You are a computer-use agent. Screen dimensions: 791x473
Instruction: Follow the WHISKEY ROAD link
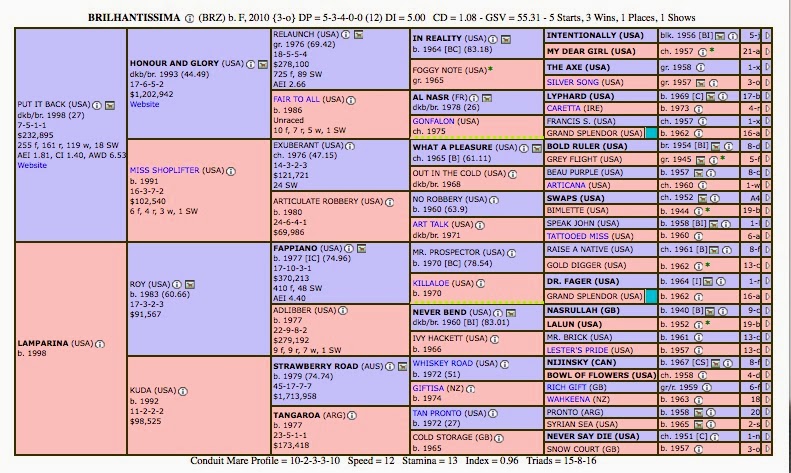point(442,363)
